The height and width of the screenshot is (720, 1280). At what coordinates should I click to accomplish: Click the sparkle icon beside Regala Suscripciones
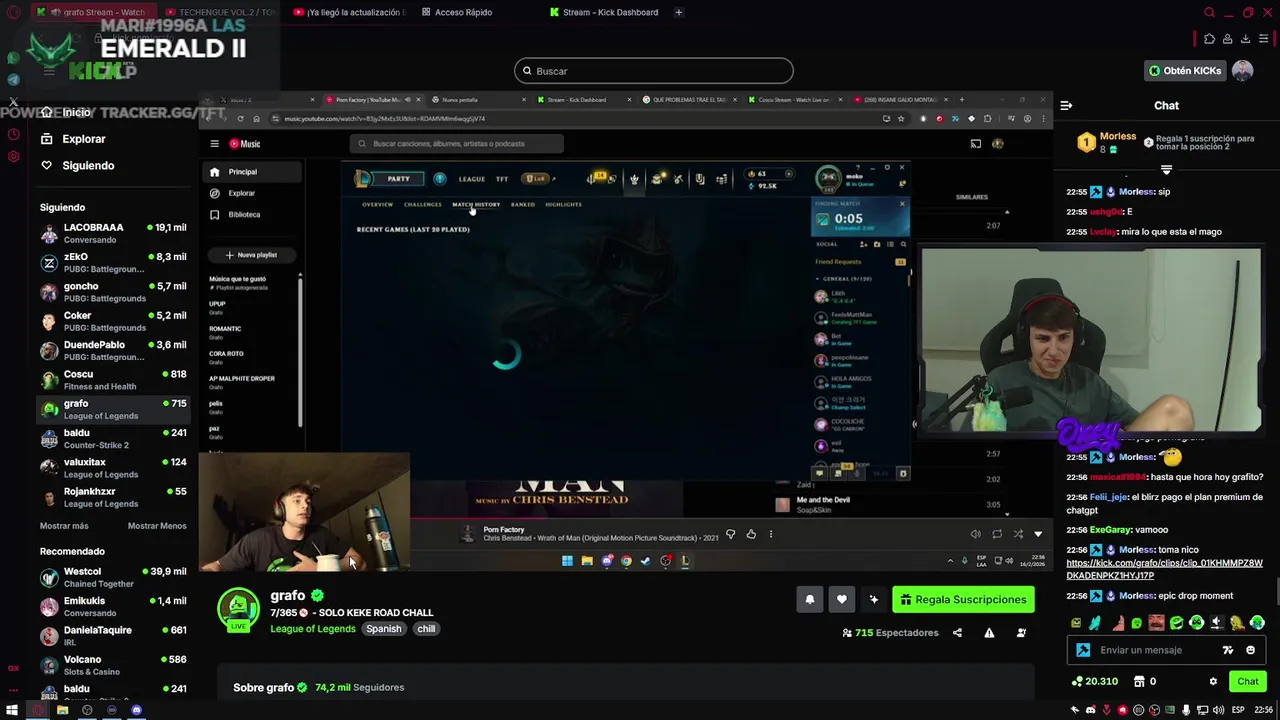pos(874,599)
